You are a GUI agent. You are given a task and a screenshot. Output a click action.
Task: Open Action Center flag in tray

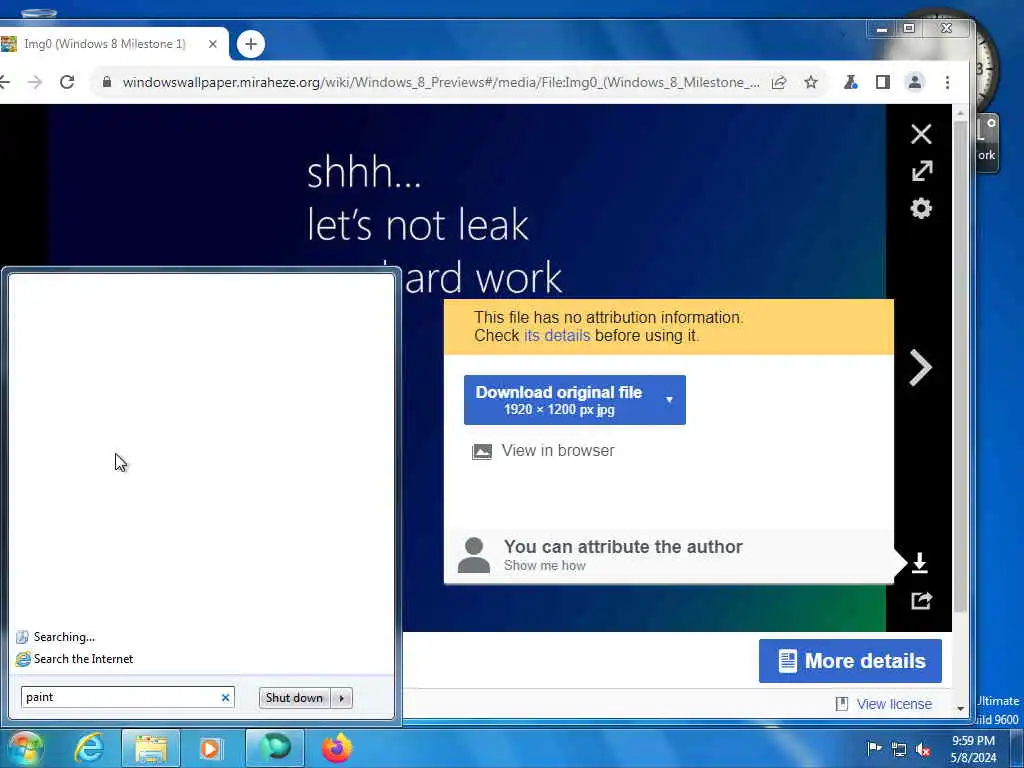(874, 749)
